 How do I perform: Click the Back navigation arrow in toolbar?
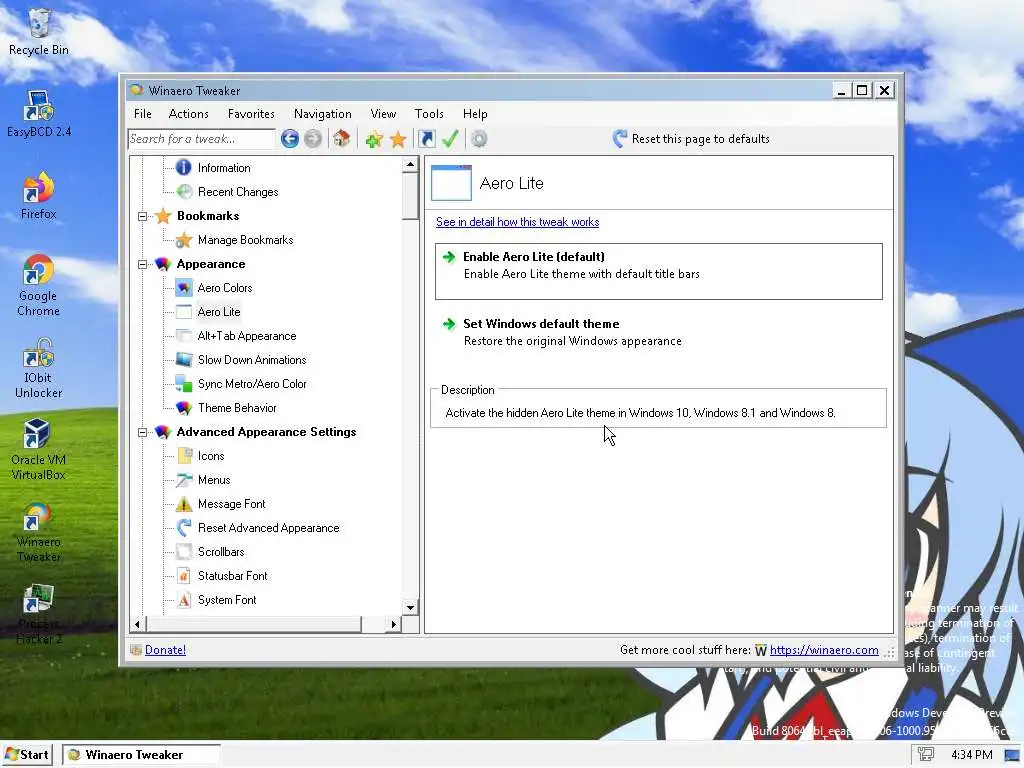click(x=290, y=138)
